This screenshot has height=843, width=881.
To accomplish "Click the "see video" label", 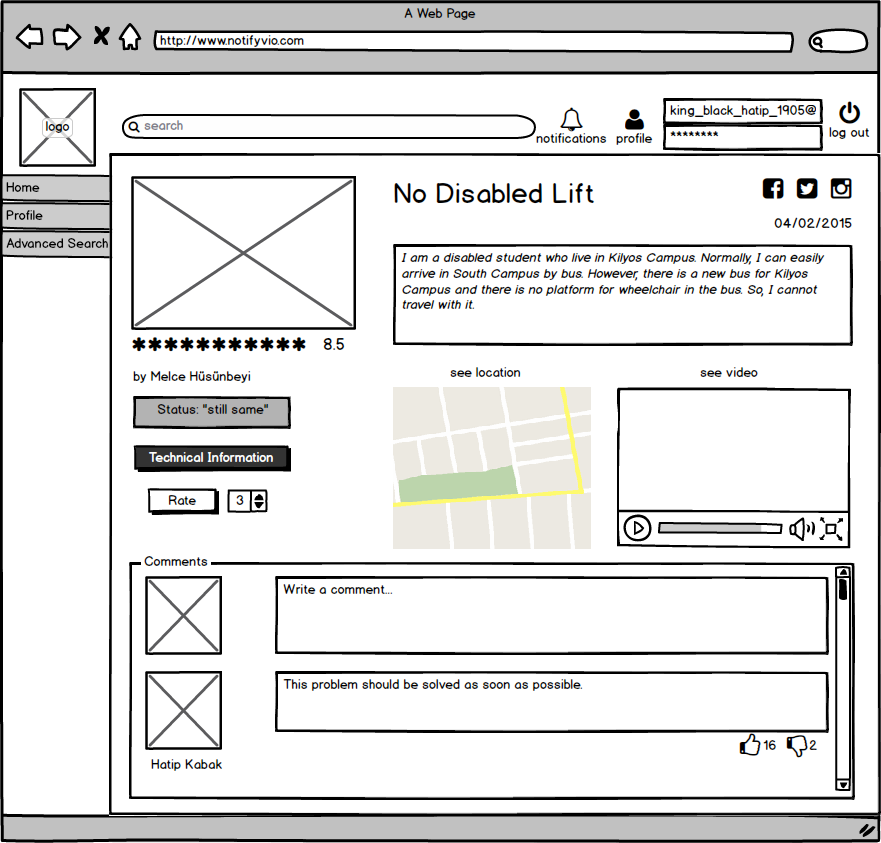I will coord(729,373).
